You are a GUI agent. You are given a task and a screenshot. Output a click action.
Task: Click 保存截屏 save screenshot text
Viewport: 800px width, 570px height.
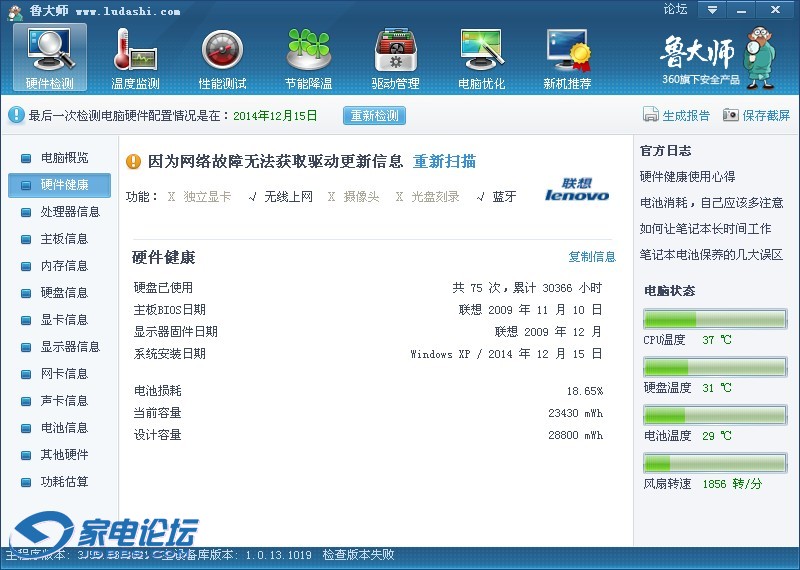tap(766, 116)
